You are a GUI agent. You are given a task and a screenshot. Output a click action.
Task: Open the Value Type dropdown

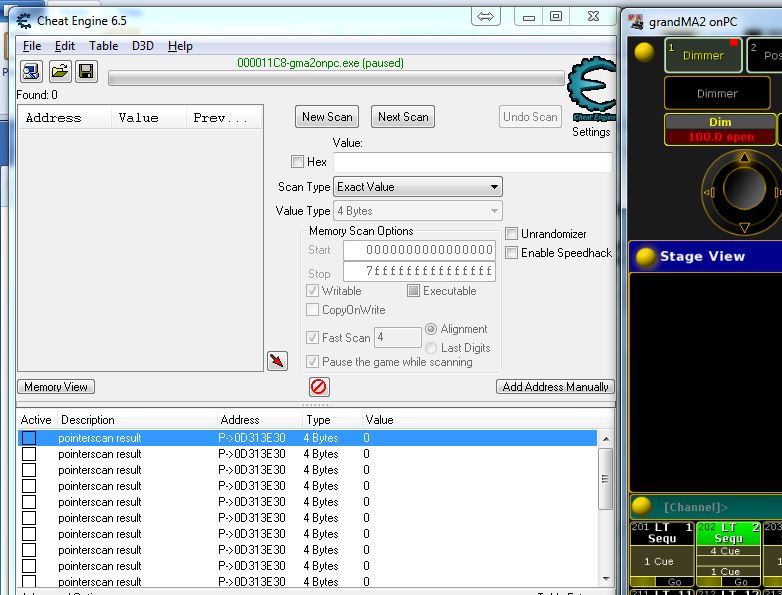417,210
